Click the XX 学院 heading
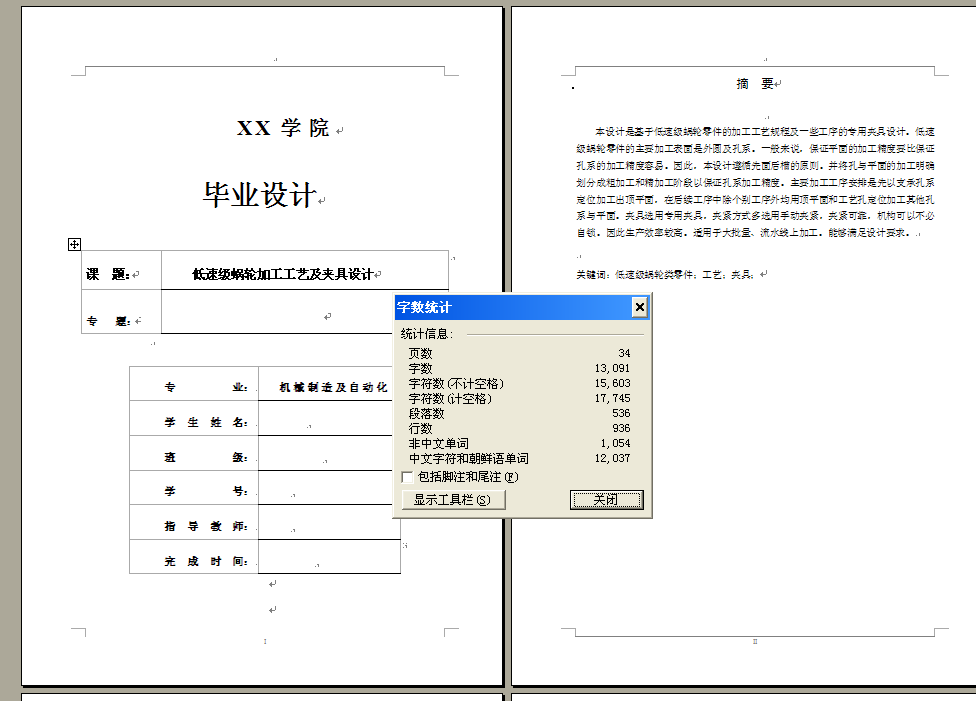The width and height of the screenshot is (976, 701). 283,128
